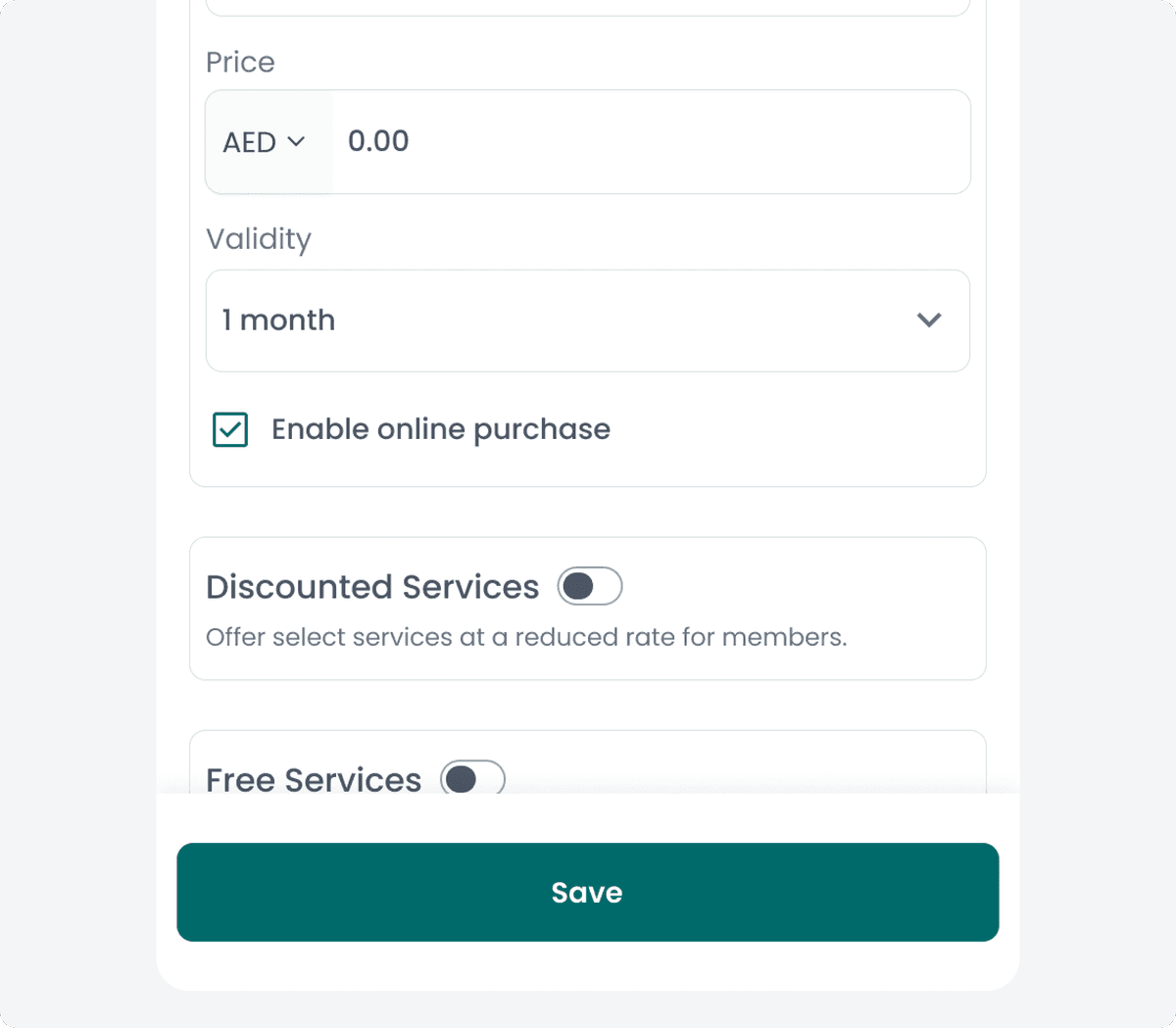Turn on the Free Services toggle
The image size is (1176, 1028).
click(471, 778)
